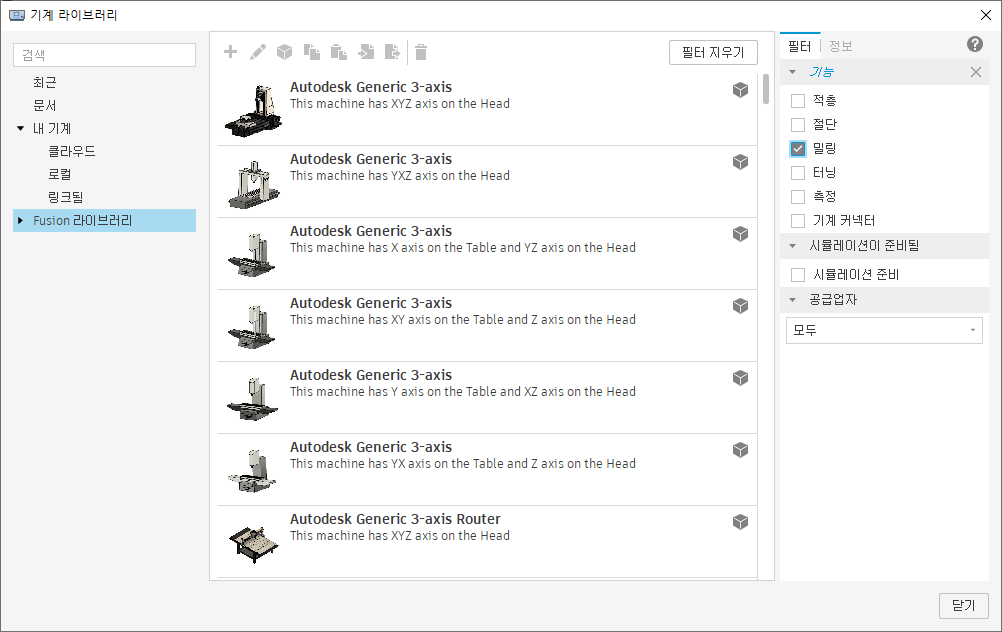Screen dimensions: 1002x632
Task: Click the import machine icon
Action: click(366, 52)
